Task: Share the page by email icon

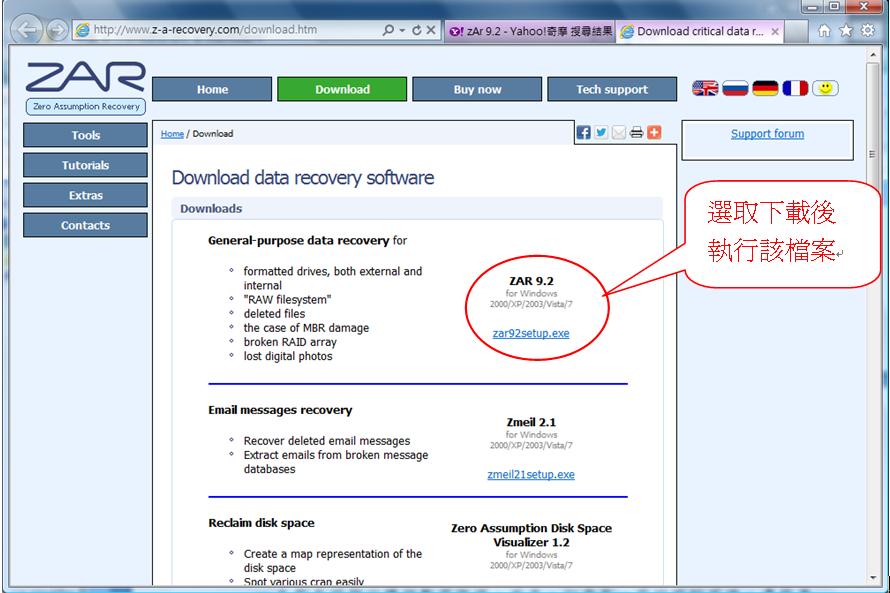Action: tap(619, 132)
